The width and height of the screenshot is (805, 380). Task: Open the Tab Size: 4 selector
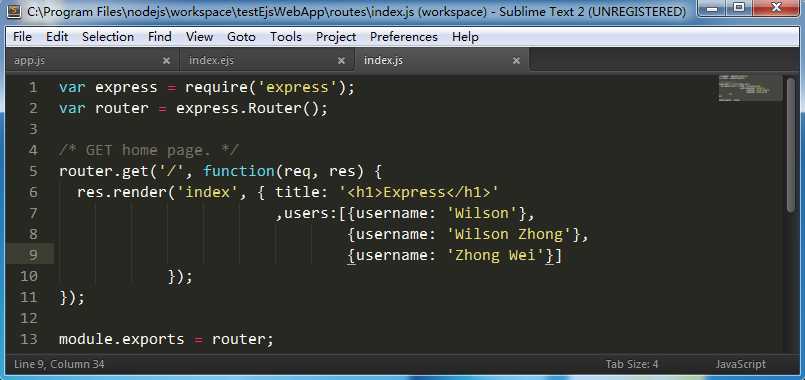(x=631, y=365)
